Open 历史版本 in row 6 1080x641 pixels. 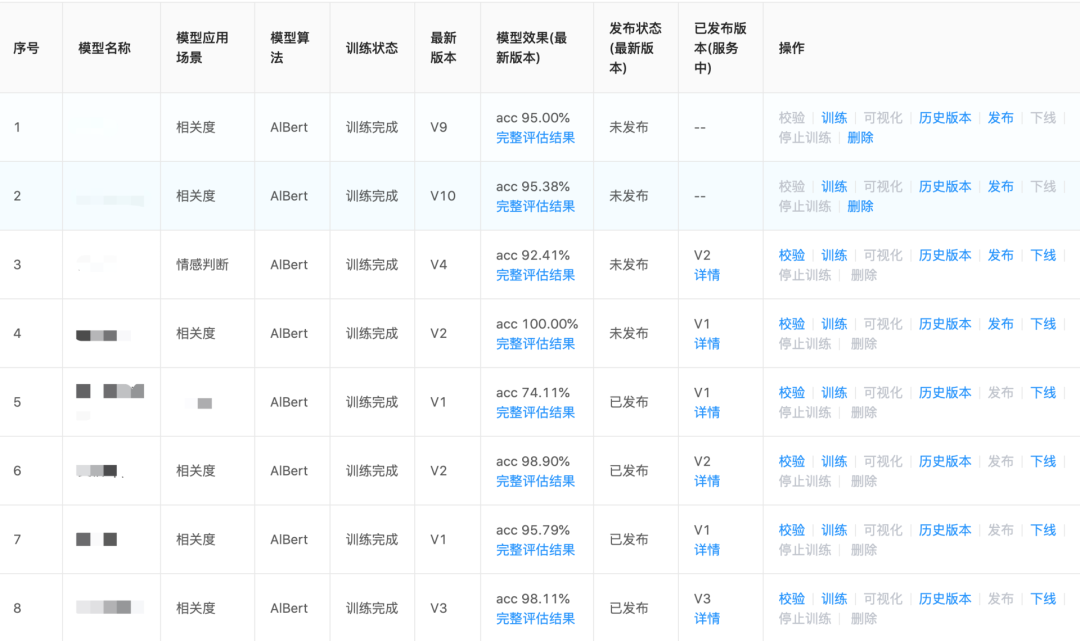[945, 462]
